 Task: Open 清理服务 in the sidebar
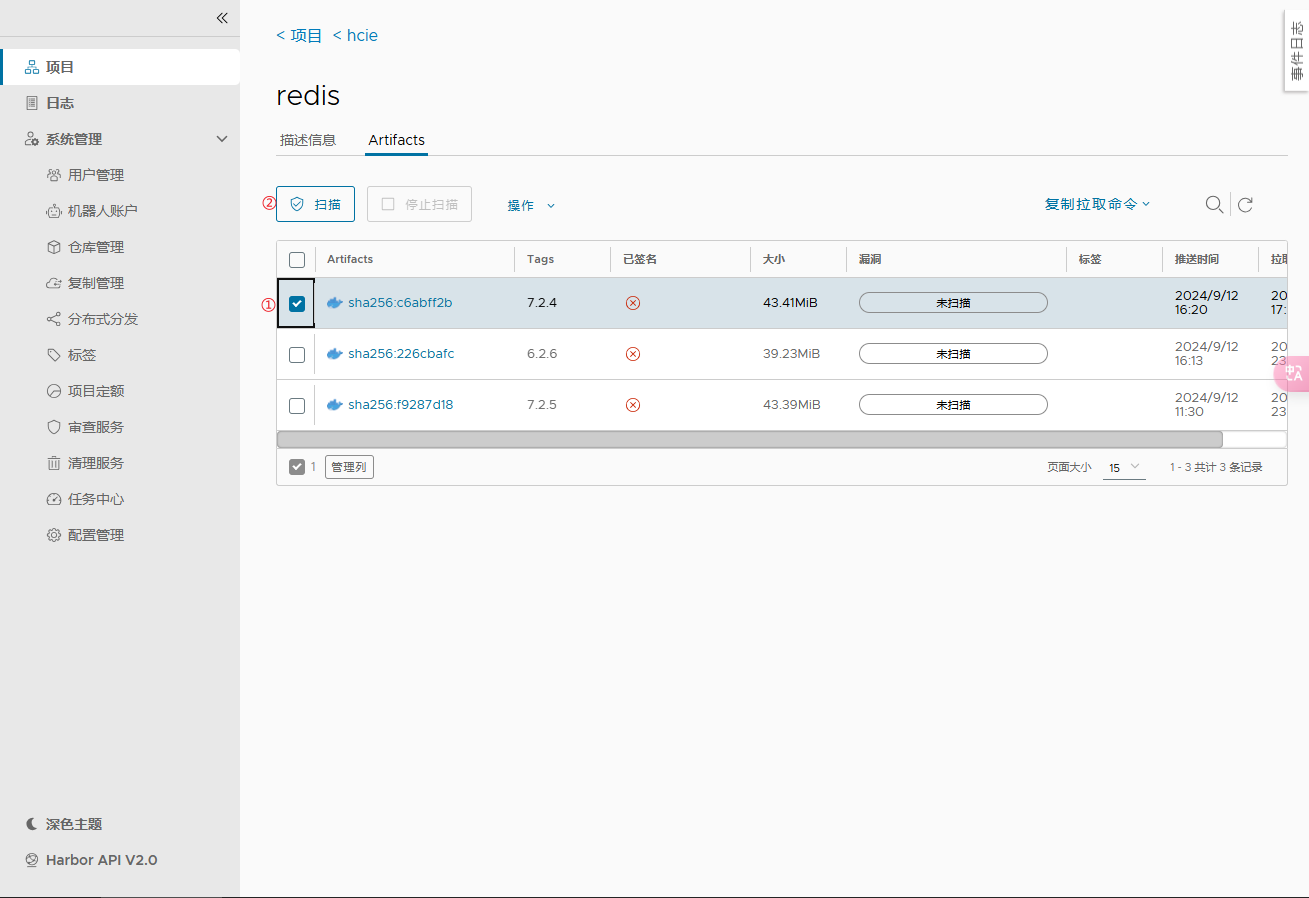96,463
